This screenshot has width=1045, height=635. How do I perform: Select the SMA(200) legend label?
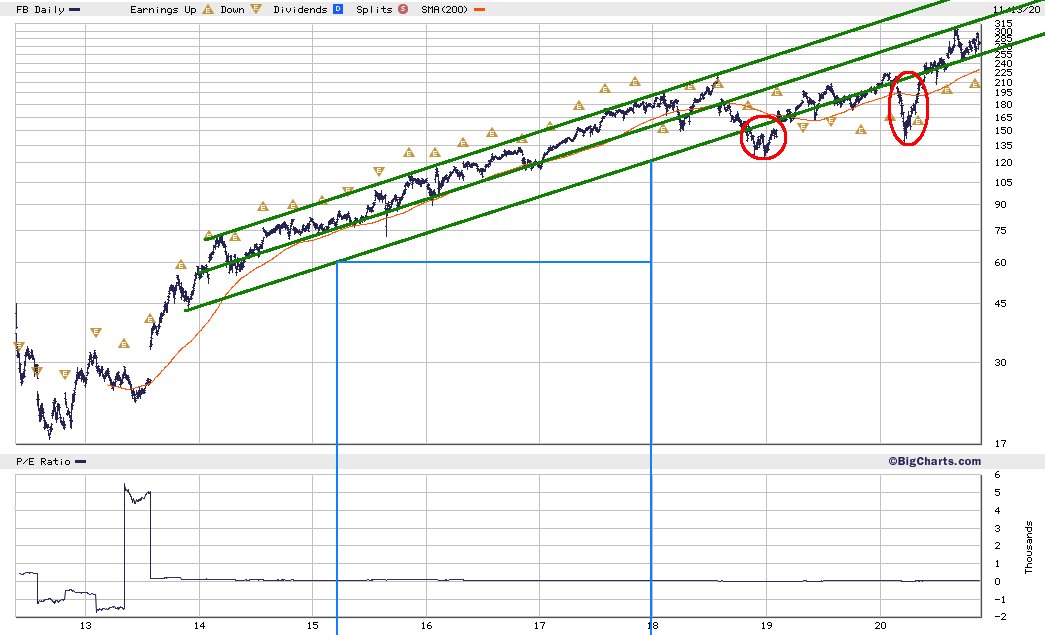445,9
